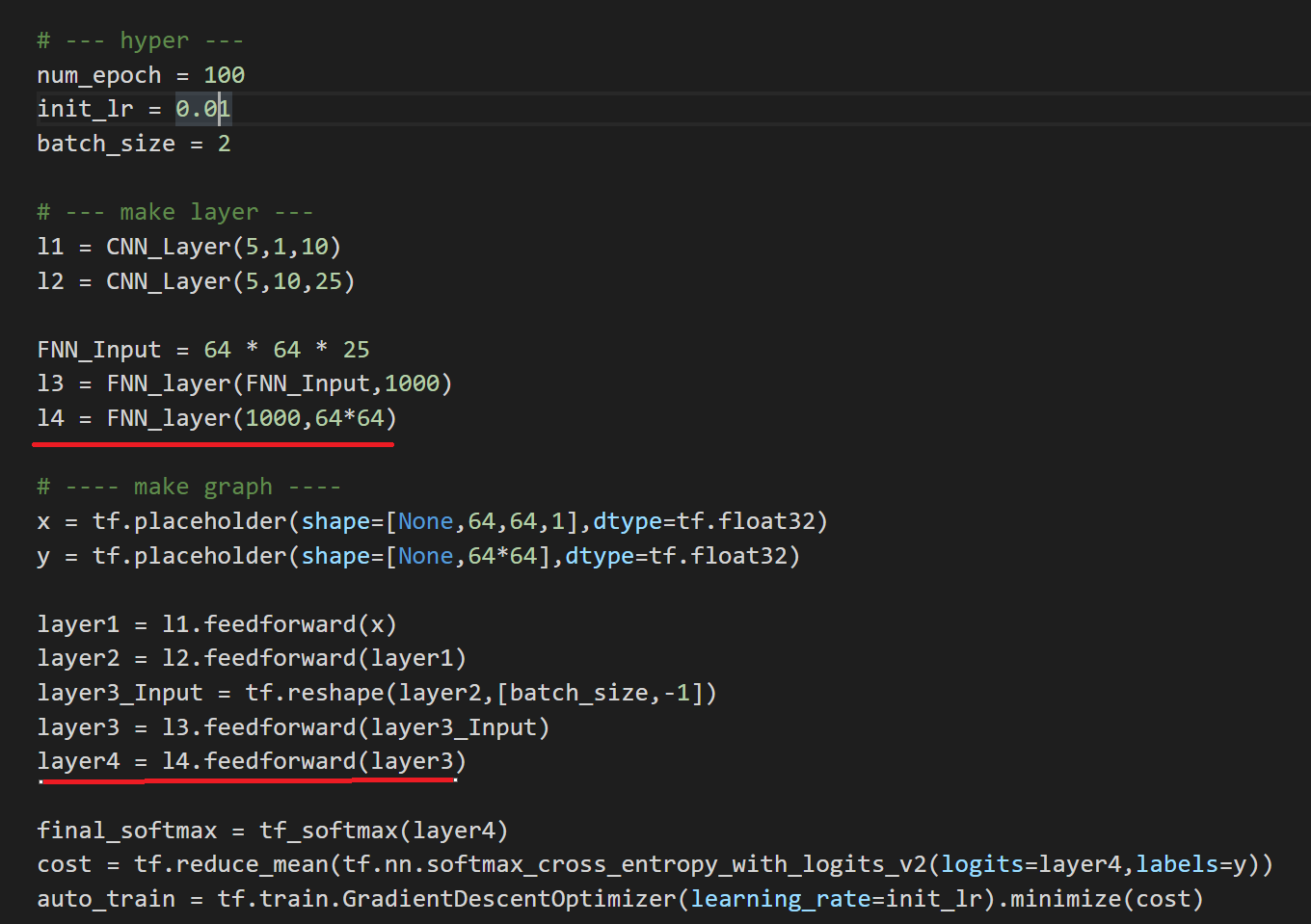Click the .minimize(cost) call
1311x924 pixels.
[x=1100, y=899]
